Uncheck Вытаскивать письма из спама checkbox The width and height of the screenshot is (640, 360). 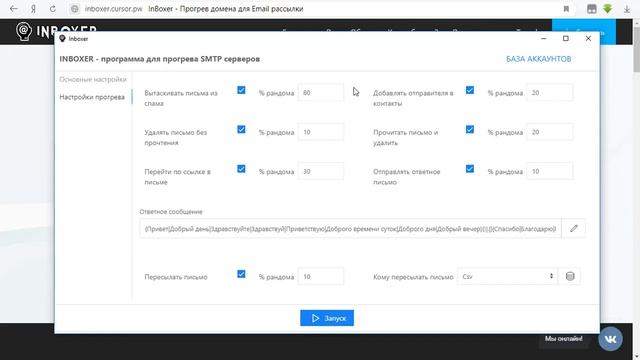pos(241,90)
